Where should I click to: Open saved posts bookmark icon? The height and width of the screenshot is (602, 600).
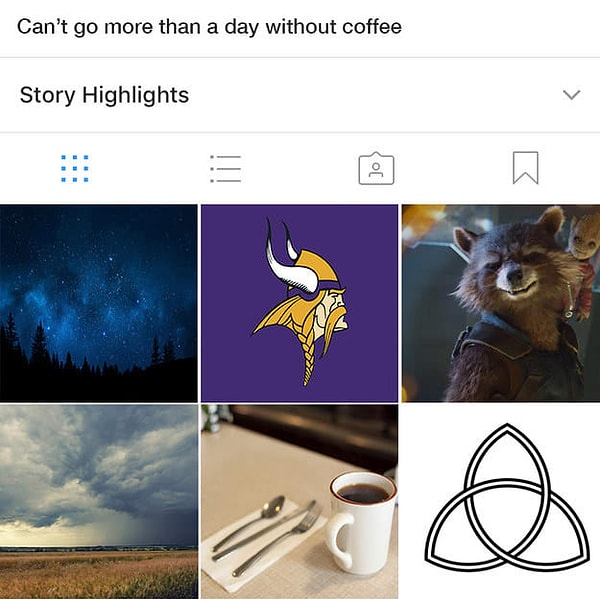tap(526, 168)
